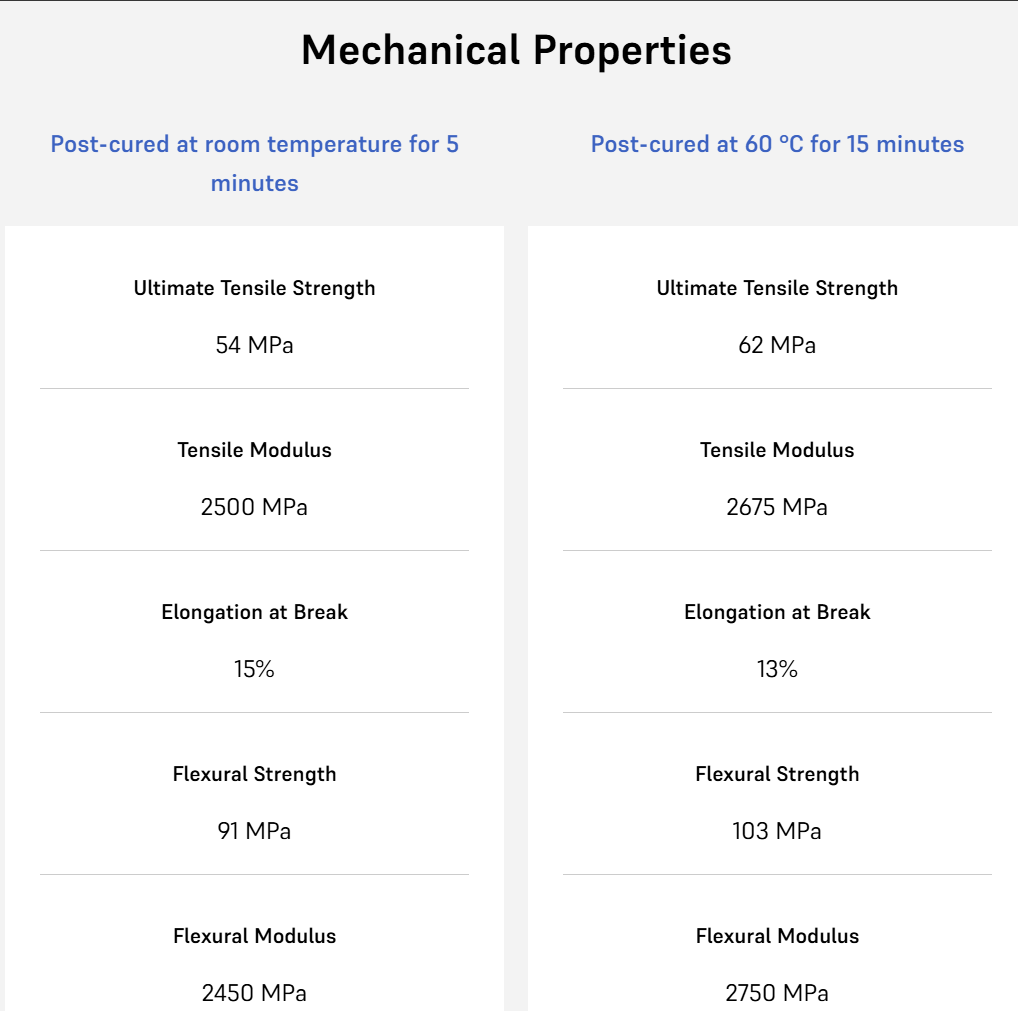Screen dimensions: 1018x1011
Task: Select the 103 MPa flexural strength value
Action: pyautogui.click(x=777, y=831)
